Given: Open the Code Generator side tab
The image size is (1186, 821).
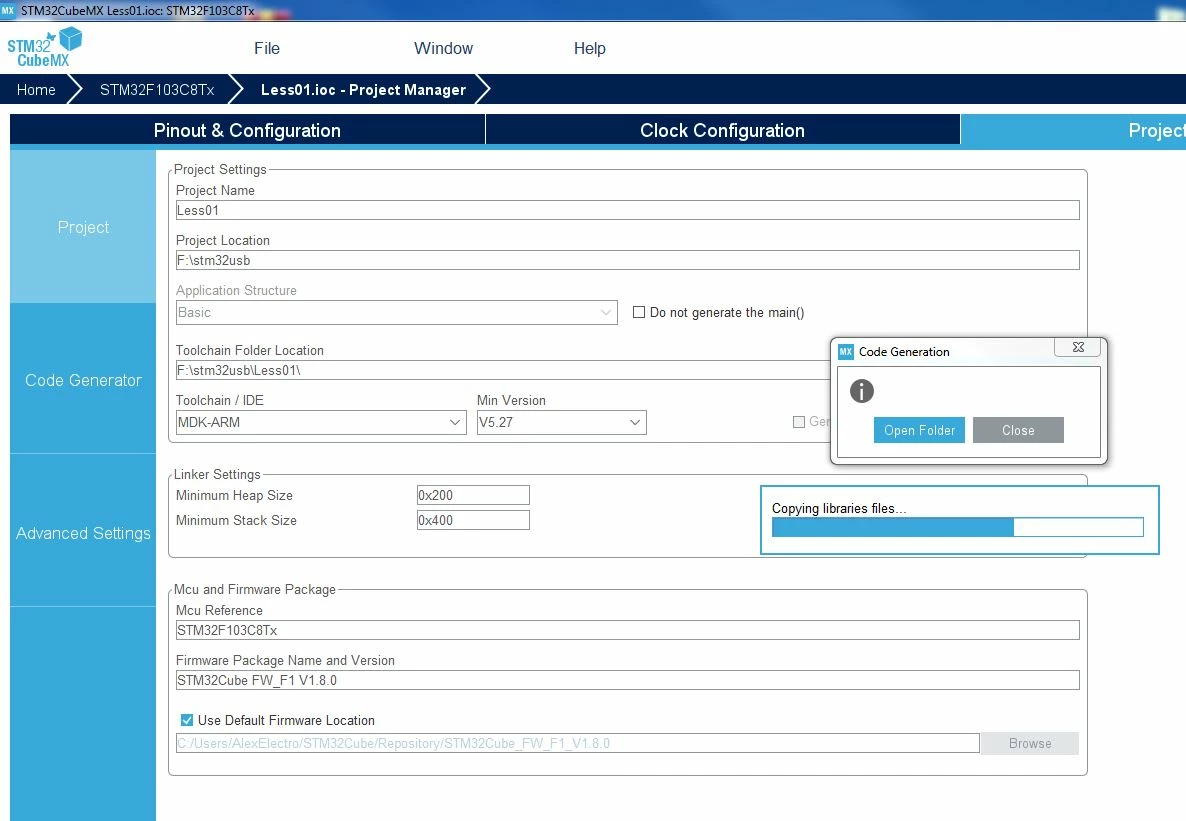Looking at the screenshot, I should tap(83, 380).
